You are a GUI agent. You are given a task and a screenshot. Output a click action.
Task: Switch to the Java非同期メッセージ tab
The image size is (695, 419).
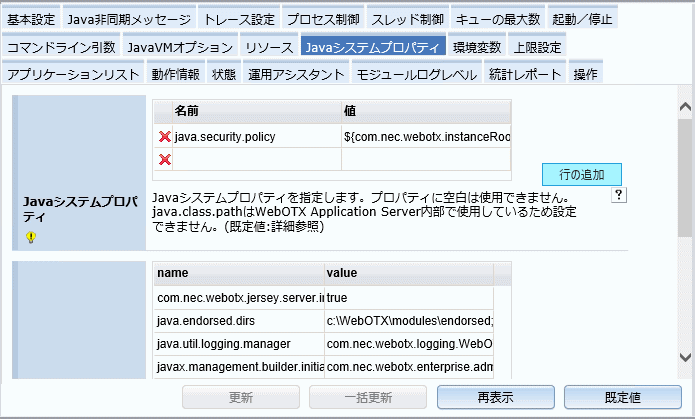pyautogui.click(x=129, y=19)
